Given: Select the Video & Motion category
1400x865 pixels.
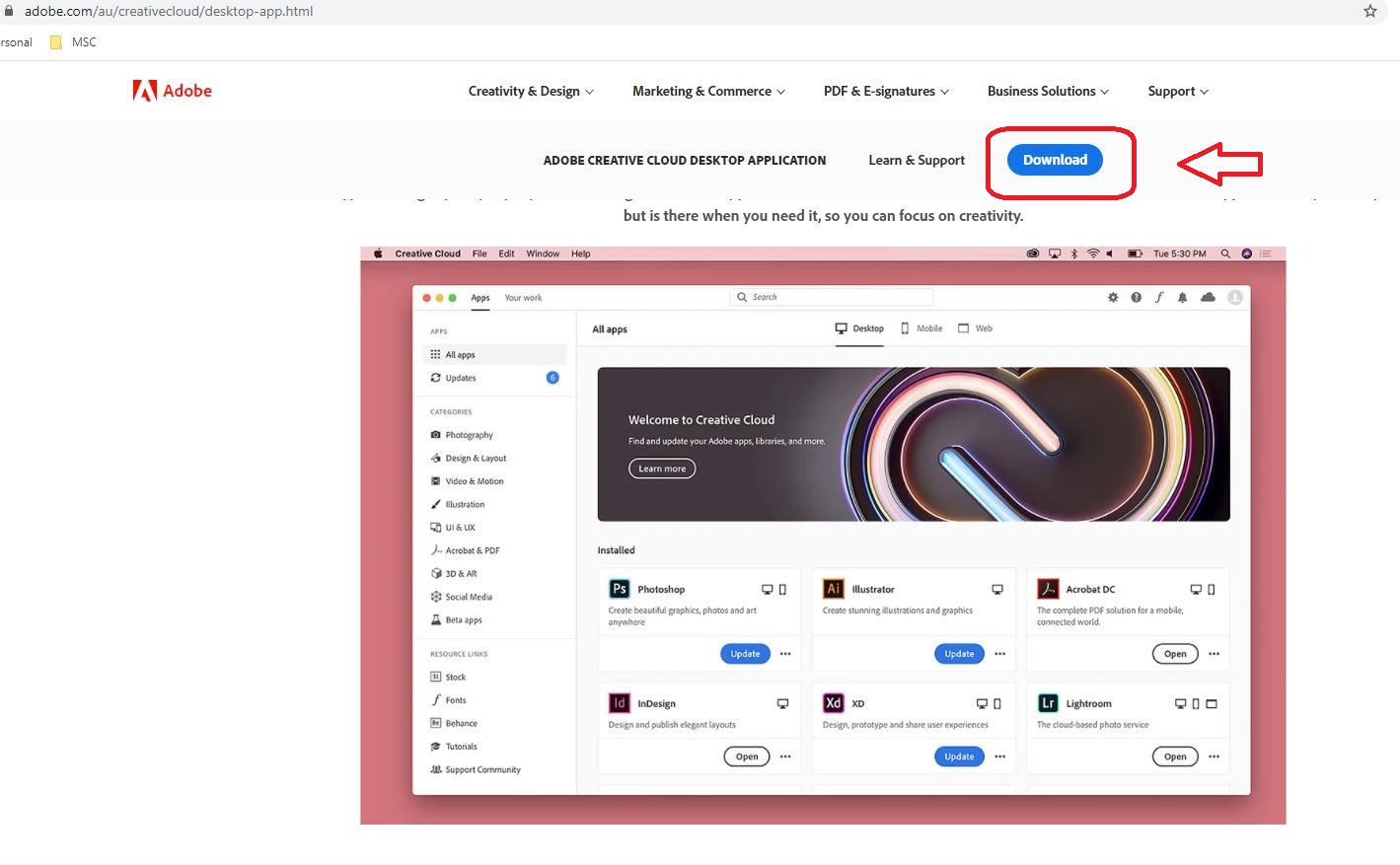Looking at the screenshot, I should (x=467, y=481).
